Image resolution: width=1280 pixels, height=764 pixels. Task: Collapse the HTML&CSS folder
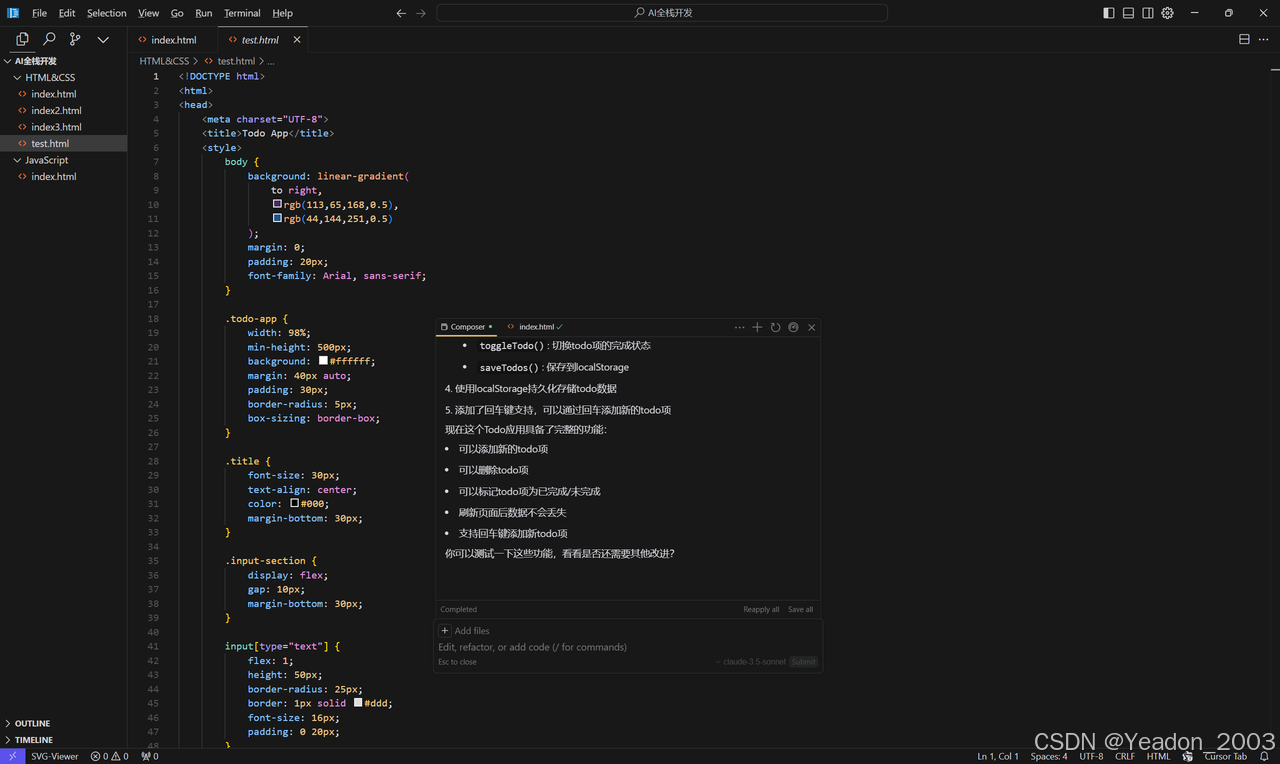[x=64, y=77]
